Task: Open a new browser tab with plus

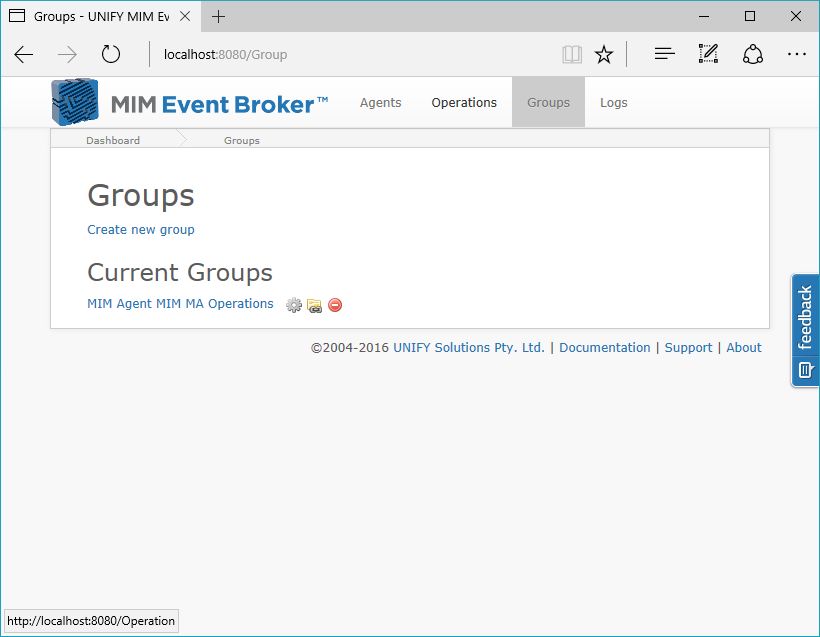Action: [218, 17]
